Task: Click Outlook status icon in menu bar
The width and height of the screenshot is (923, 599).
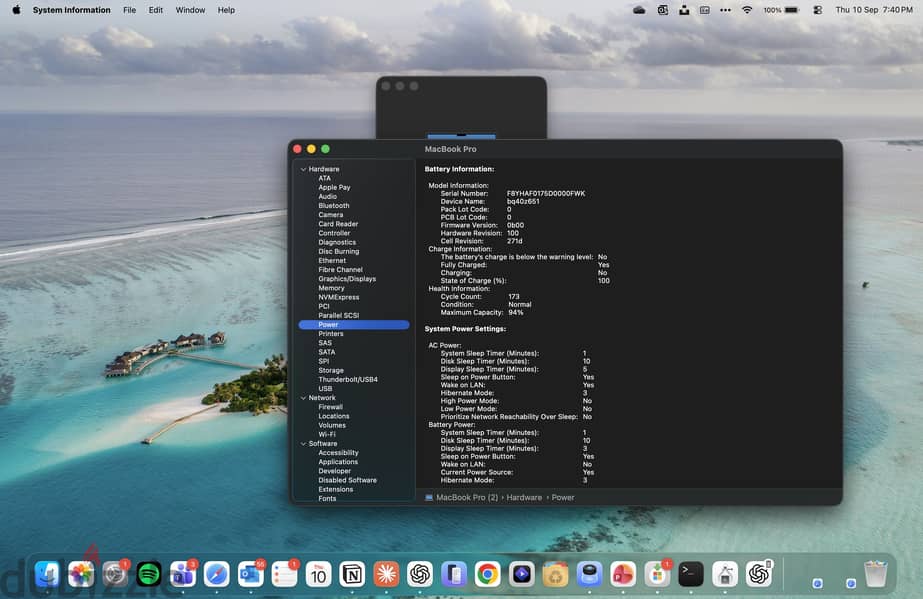Action: 663,10
